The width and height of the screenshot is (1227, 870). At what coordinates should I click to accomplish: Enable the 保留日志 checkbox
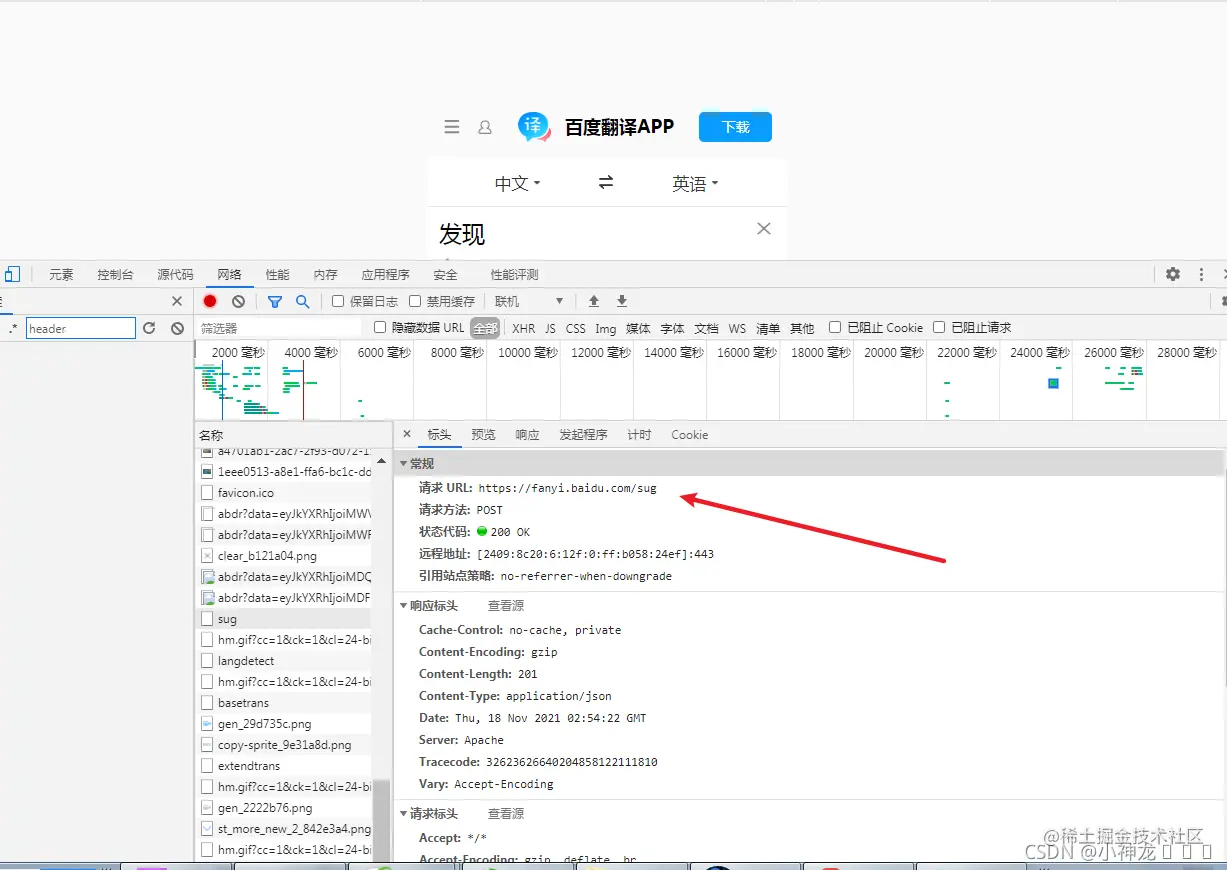(338, 301)
